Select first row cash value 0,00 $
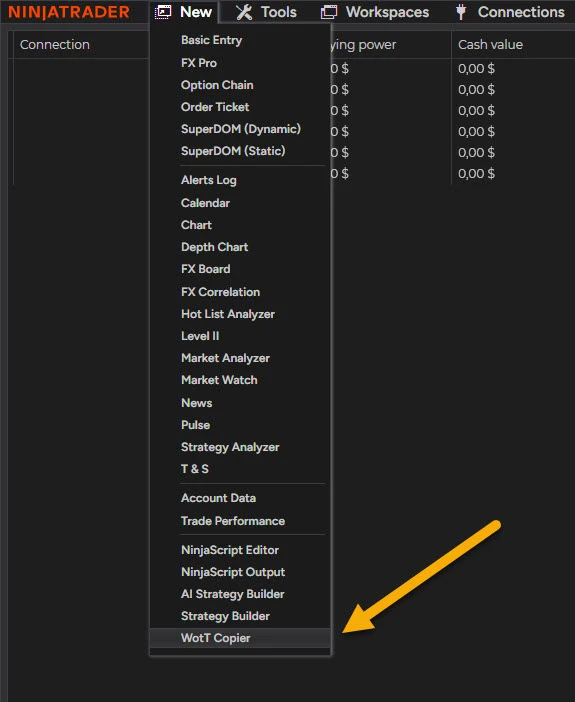 point(476,68)
